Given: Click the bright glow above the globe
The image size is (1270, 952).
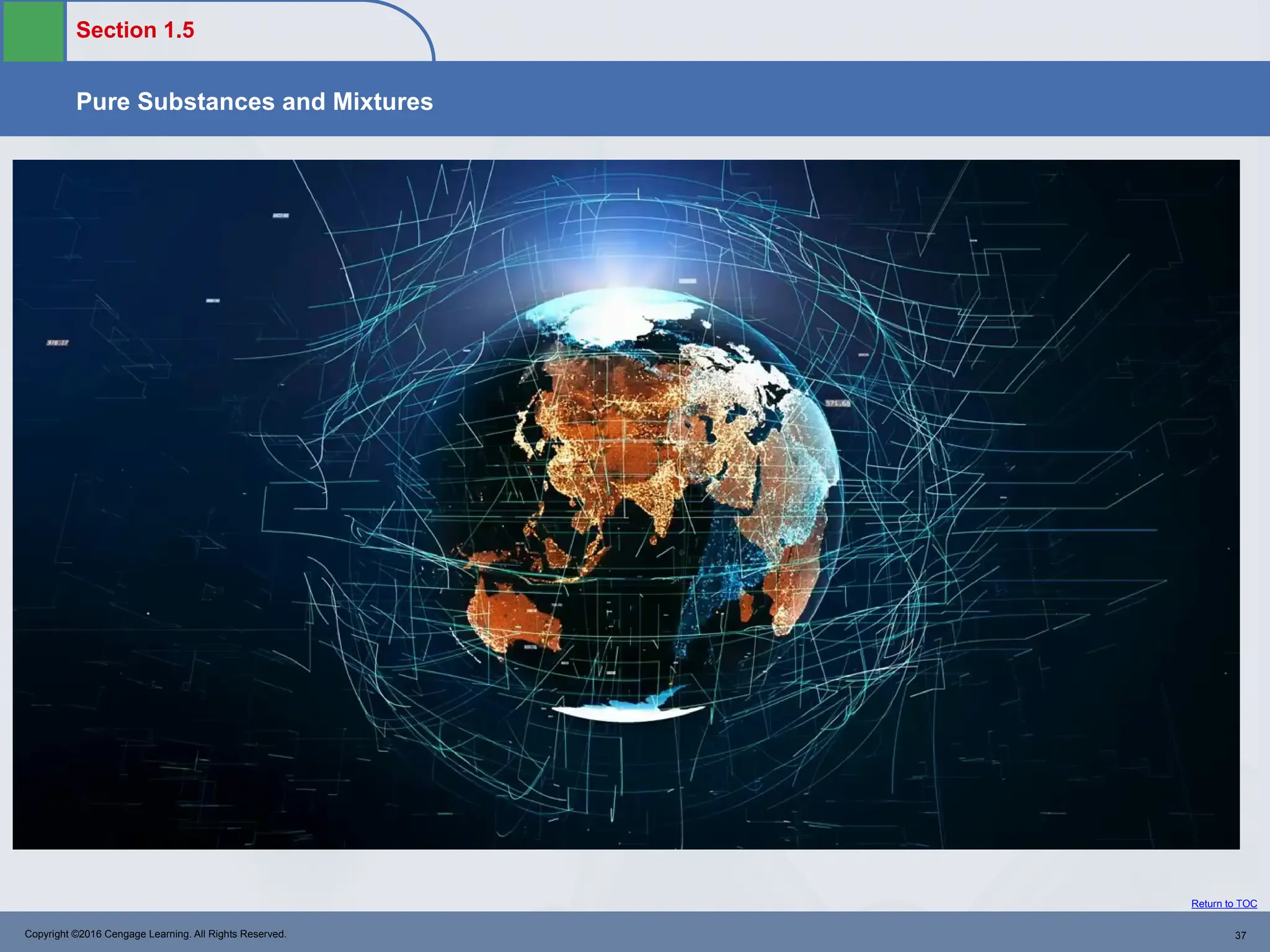Looking at the screenshot, I should [620, 273].
